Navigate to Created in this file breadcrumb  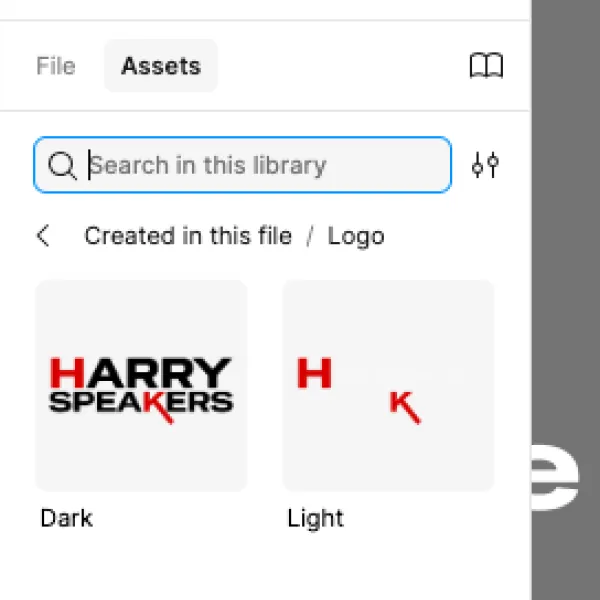188,236
